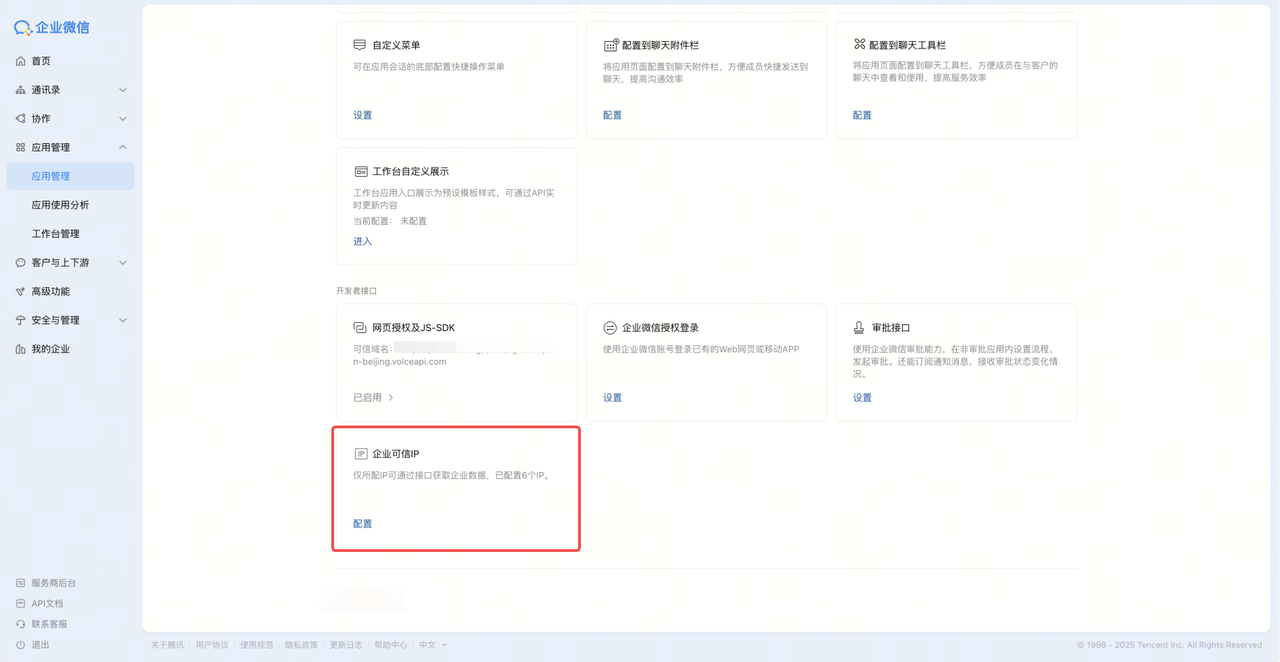The image size is (1280, 662).
Task: Open 关于腾讯 footer link
Action: coord(167,645)
